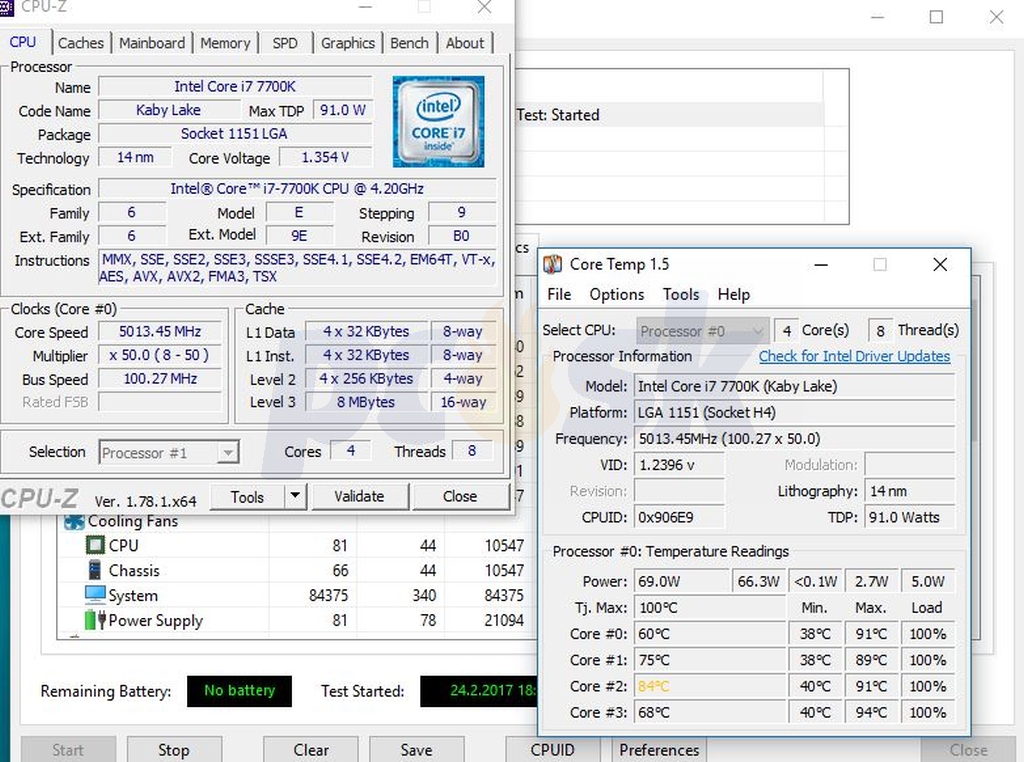Select the Cooling Fans fan icon
Screen dimensions: 1024x762
pyautogui.click(x=74, y=521)
